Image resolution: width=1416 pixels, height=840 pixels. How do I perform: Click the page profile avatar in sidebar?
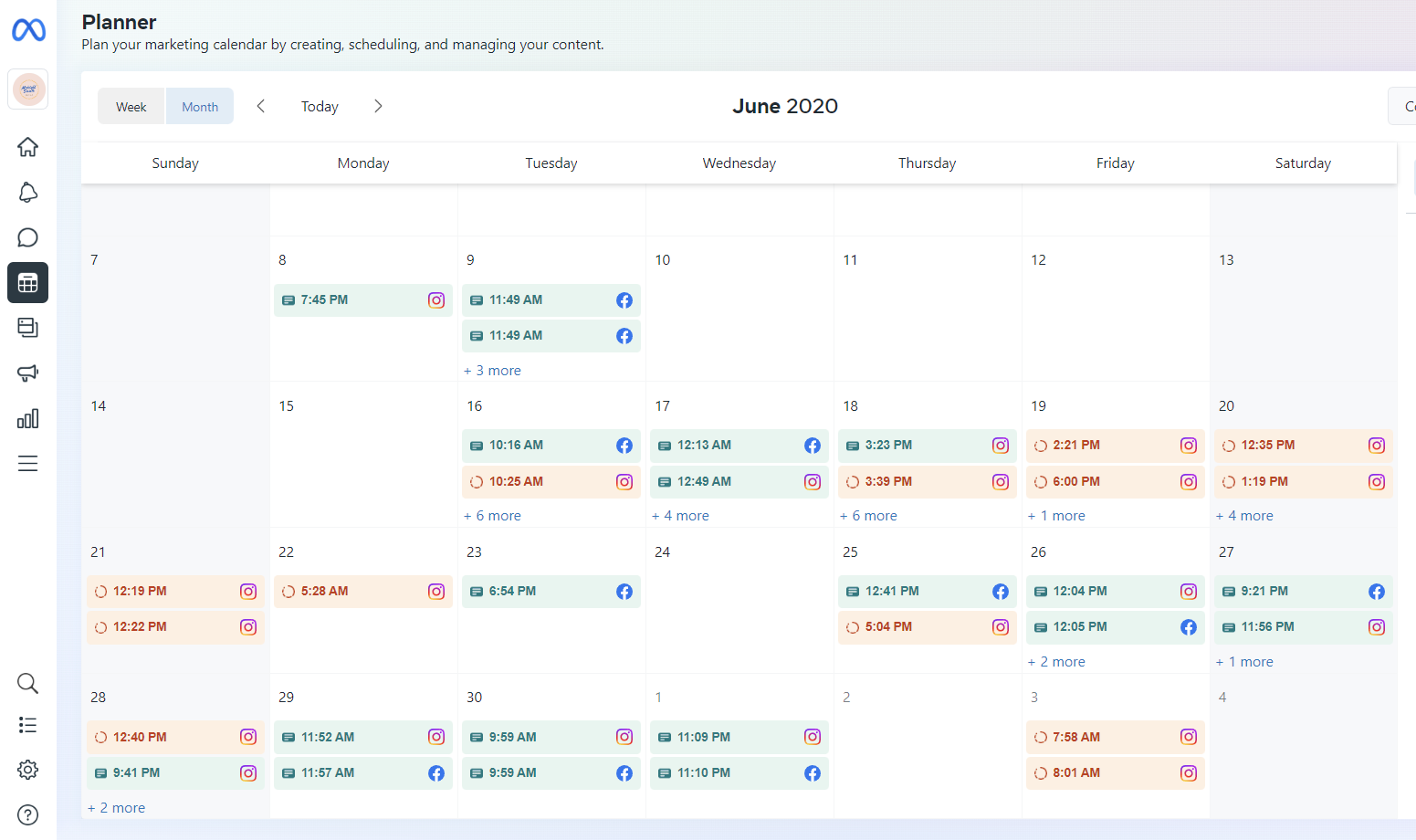point(28,89)
